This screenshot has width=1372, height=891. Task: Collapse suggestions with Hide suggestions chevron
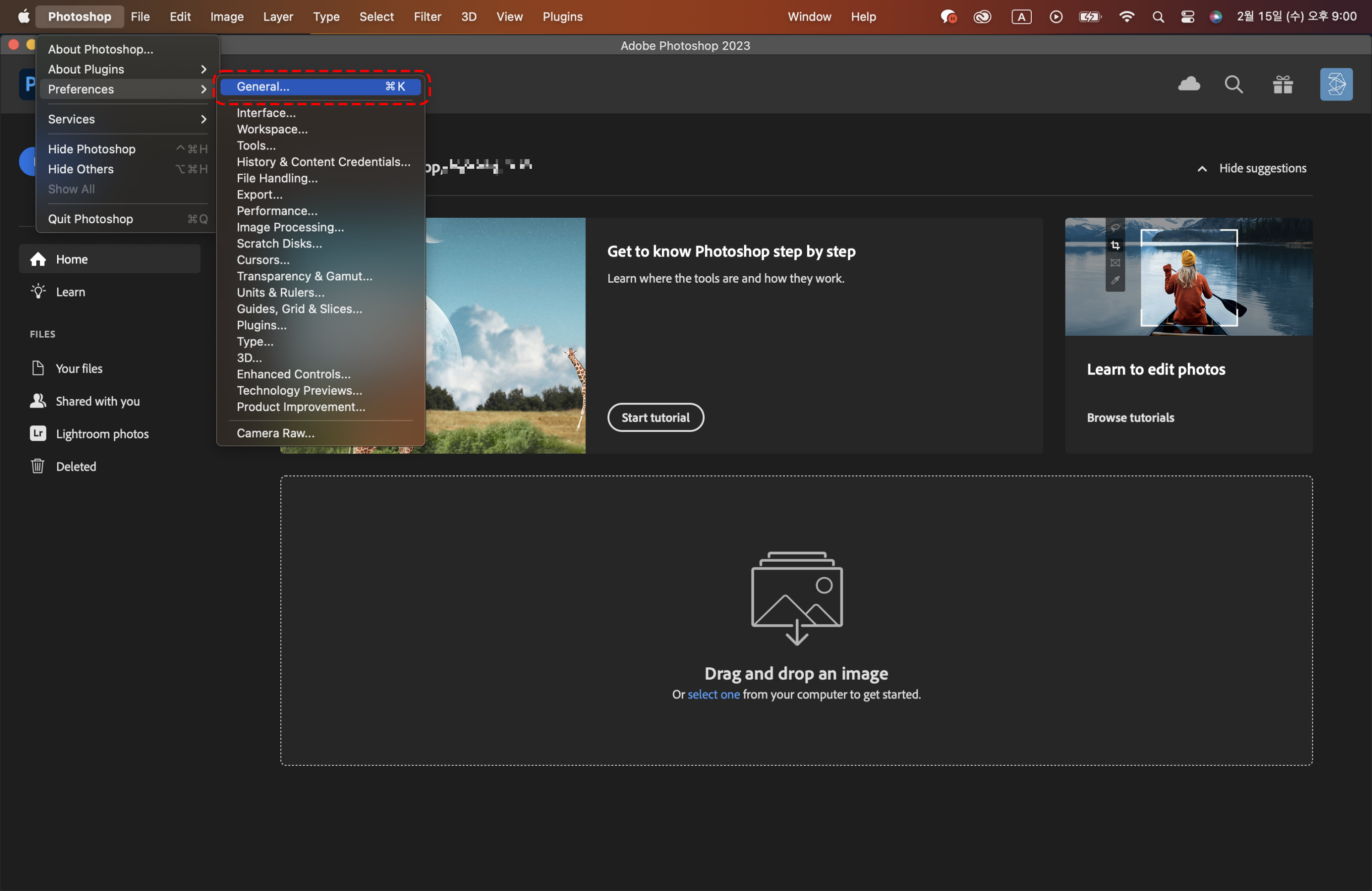(x=1202, y=169)
